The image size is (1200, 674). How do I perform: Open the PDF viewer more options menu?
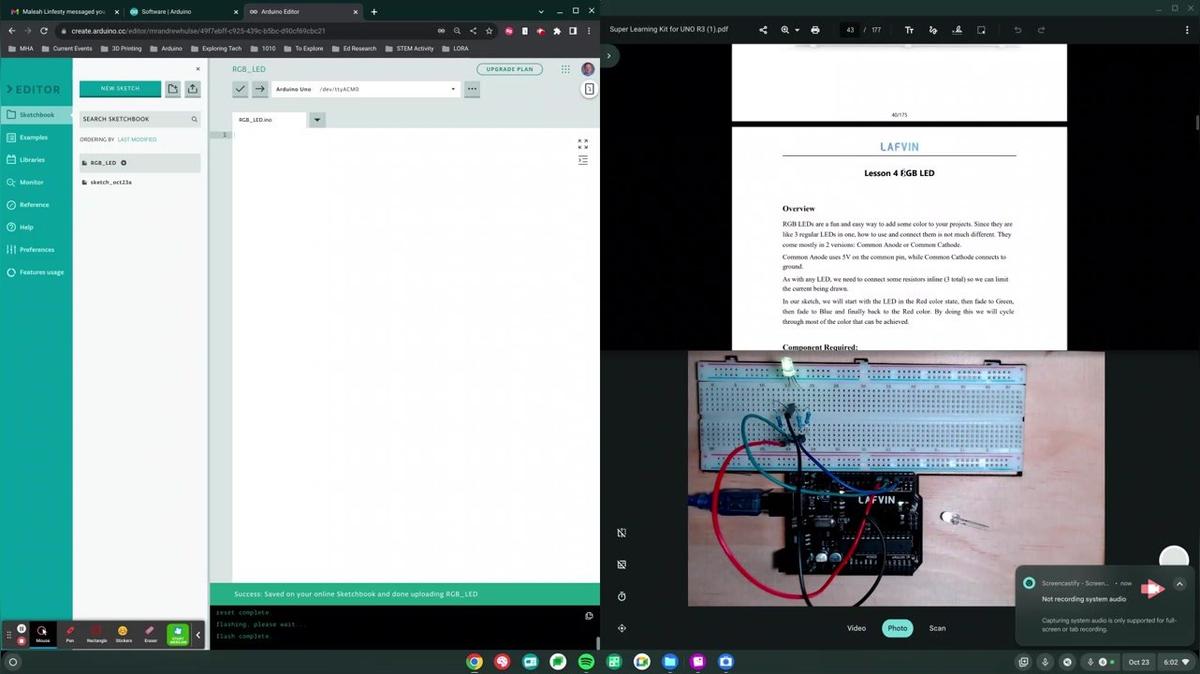(x=1188, y=30)
